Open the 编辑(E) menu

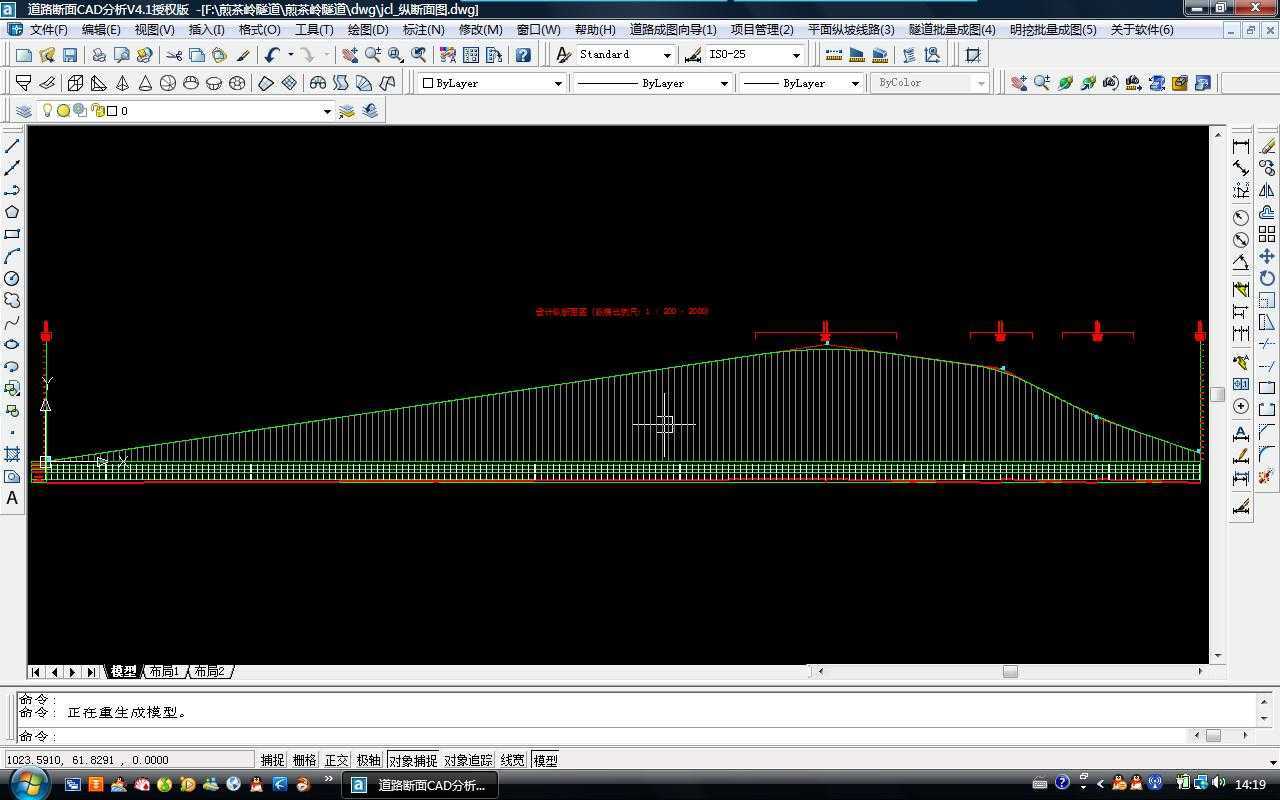click(101, 29)
